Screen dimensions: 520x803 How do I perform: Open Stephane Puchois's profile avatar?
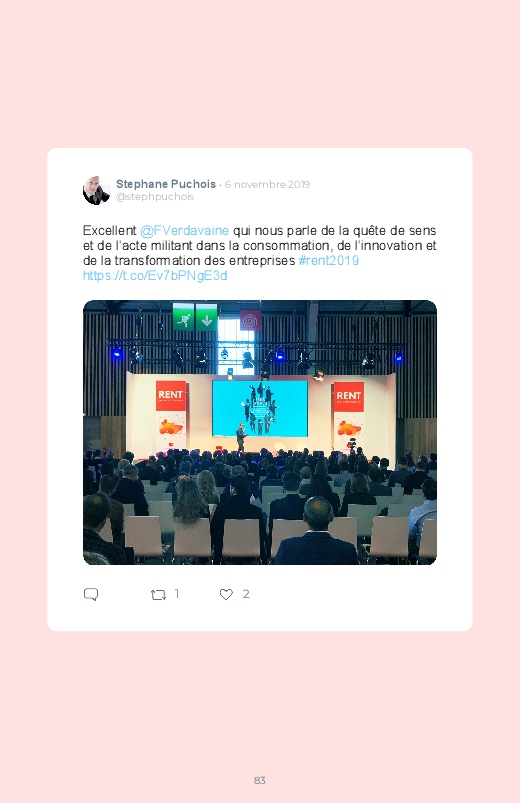(x=96, y=191)
